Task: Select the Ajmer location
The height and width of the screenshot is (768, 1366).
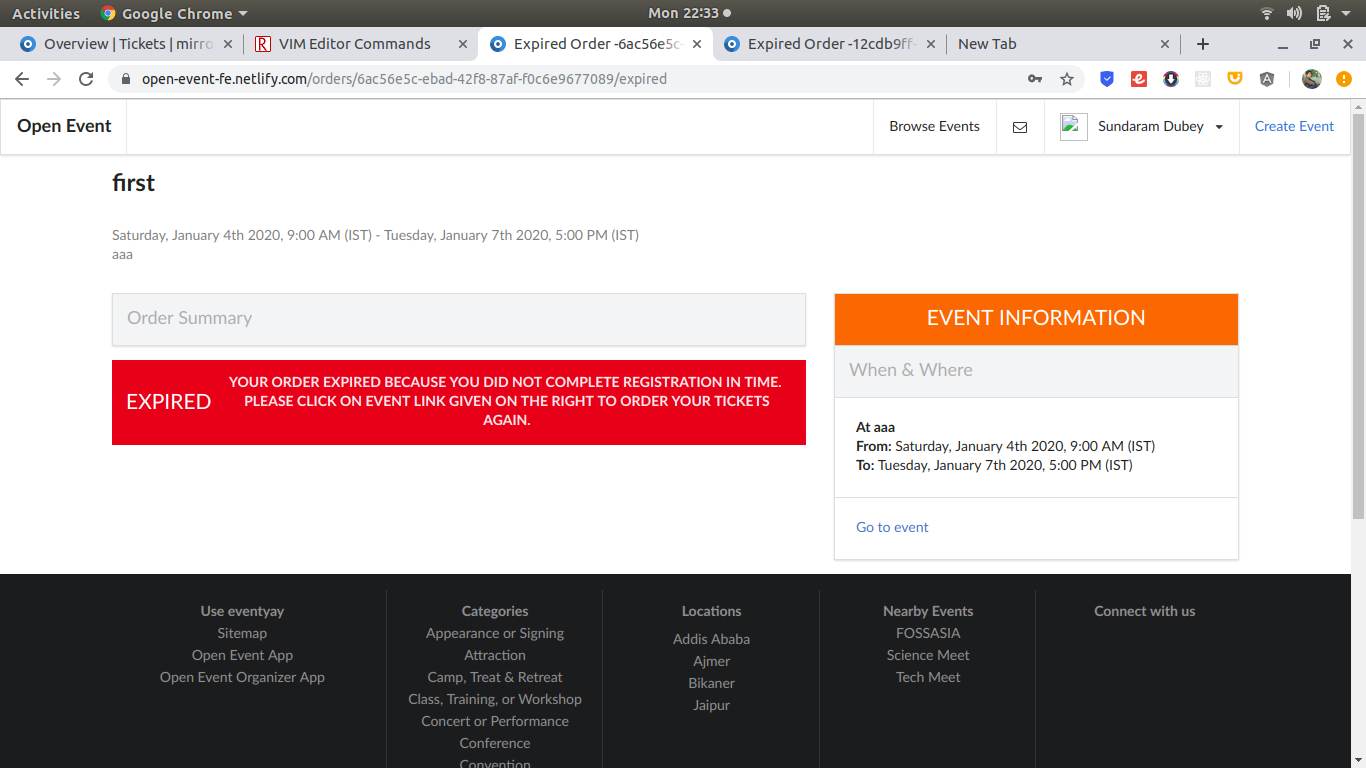Action: [711, 661]
